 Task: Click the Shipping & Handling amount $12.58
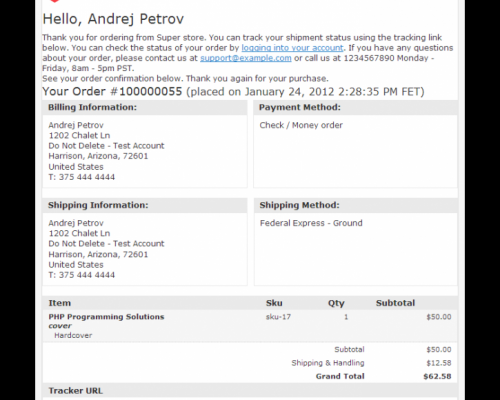(439, 363)
